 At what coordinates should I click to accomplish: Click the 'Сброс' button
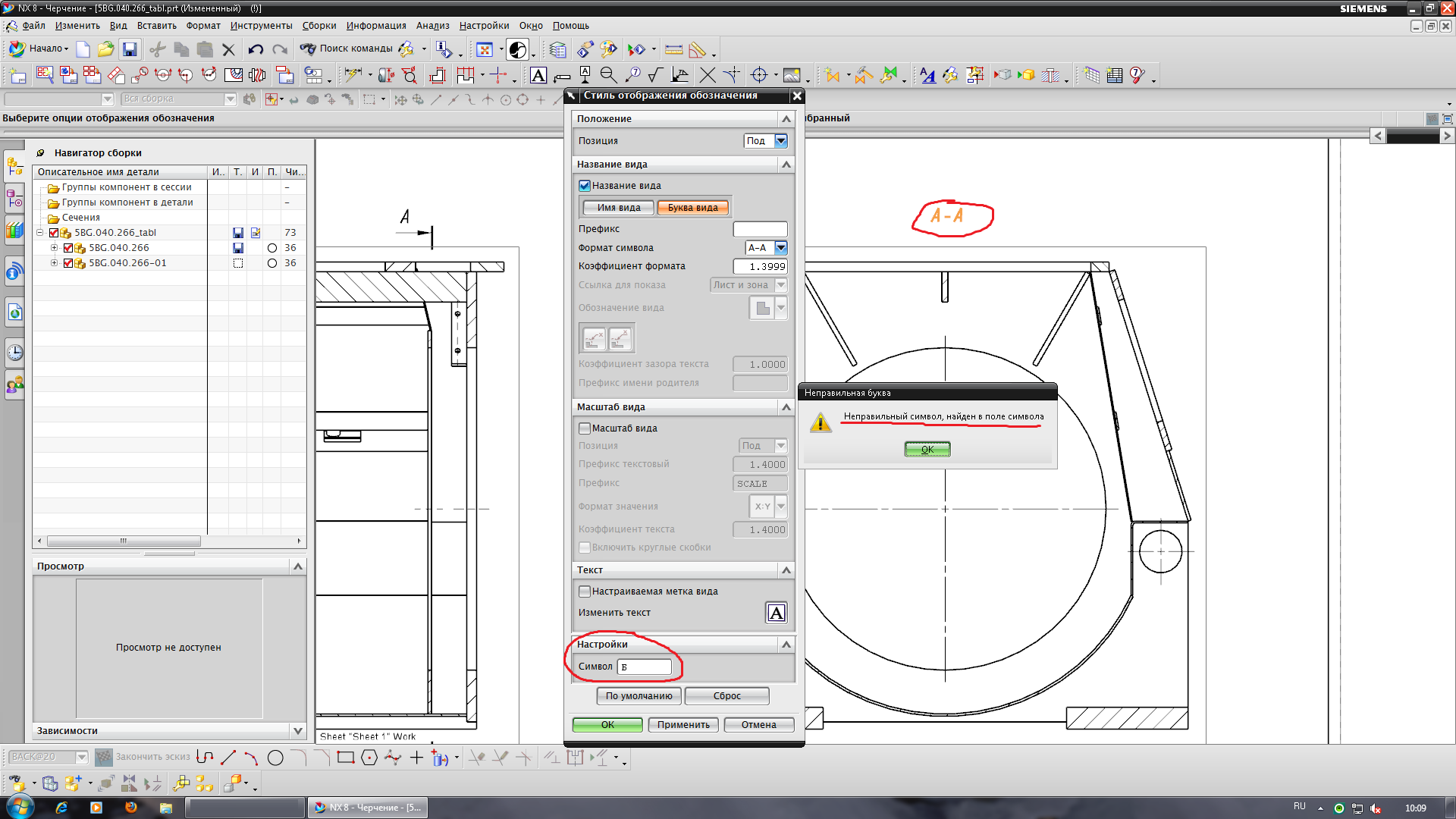click(x=727, y=695)
